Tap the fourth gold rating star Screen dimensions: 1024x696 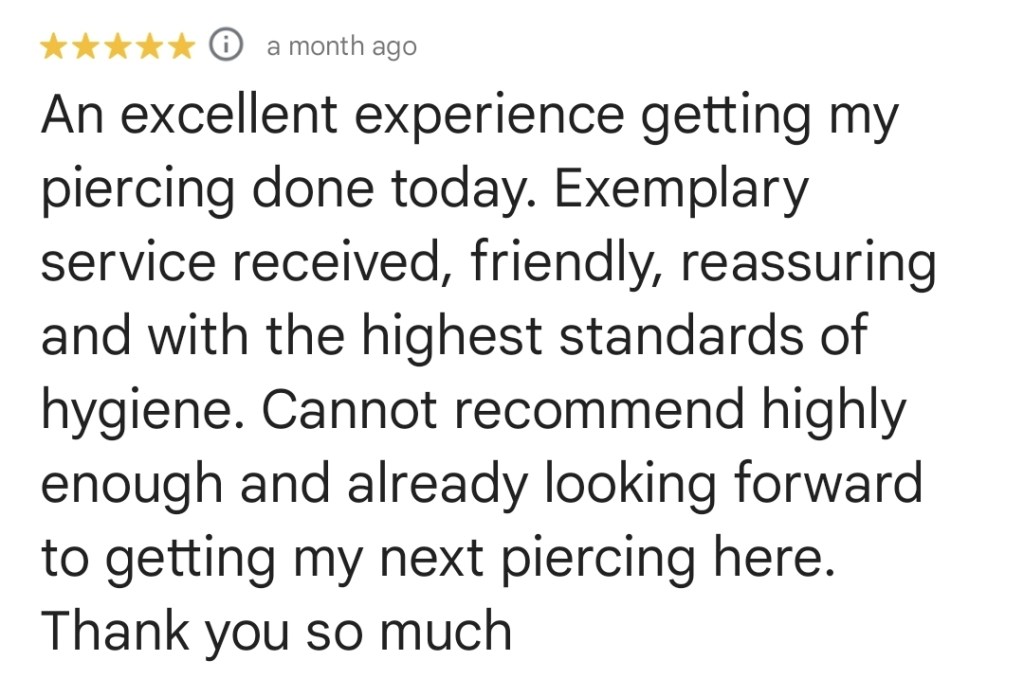150,46
